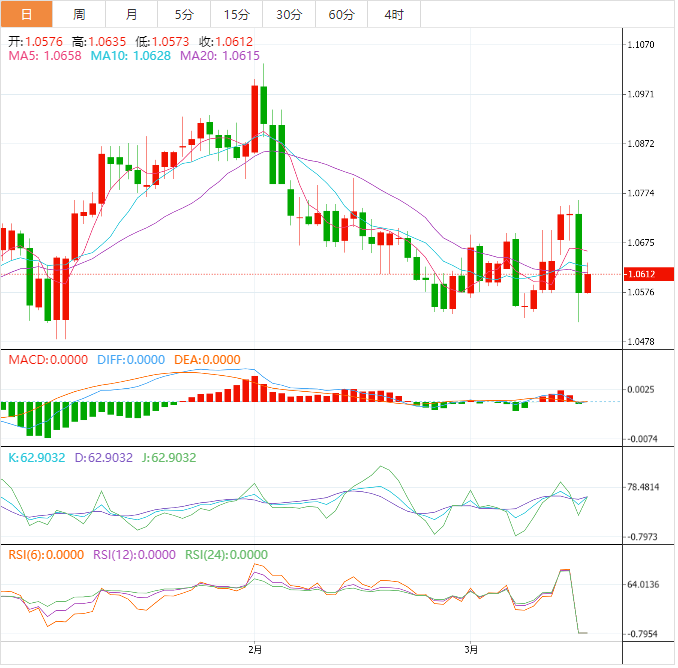Click the 2月 date axis marker

coord(255,649)
